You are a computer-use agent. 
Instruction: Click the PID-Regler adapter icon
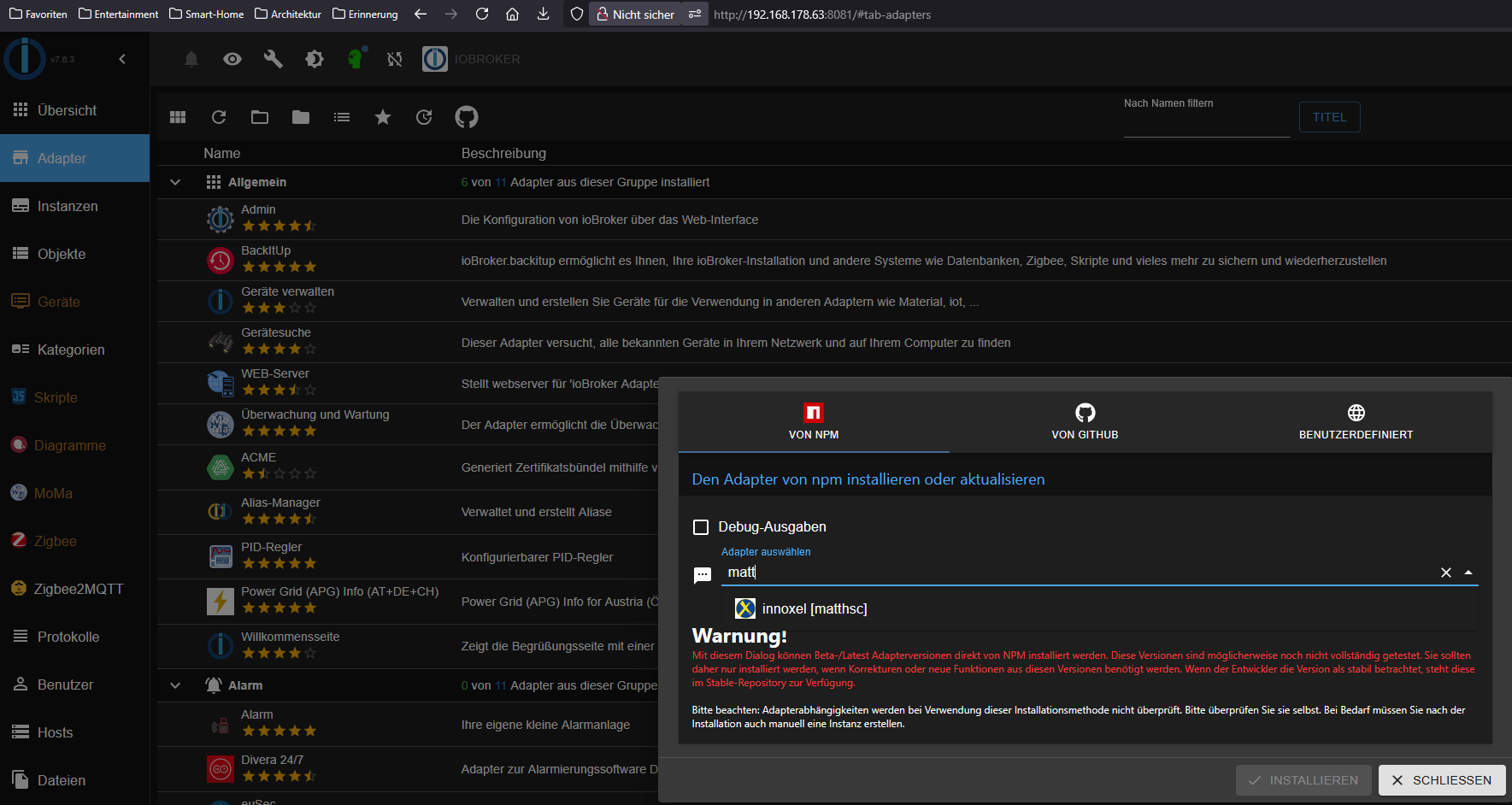click(x=221, y=557)
